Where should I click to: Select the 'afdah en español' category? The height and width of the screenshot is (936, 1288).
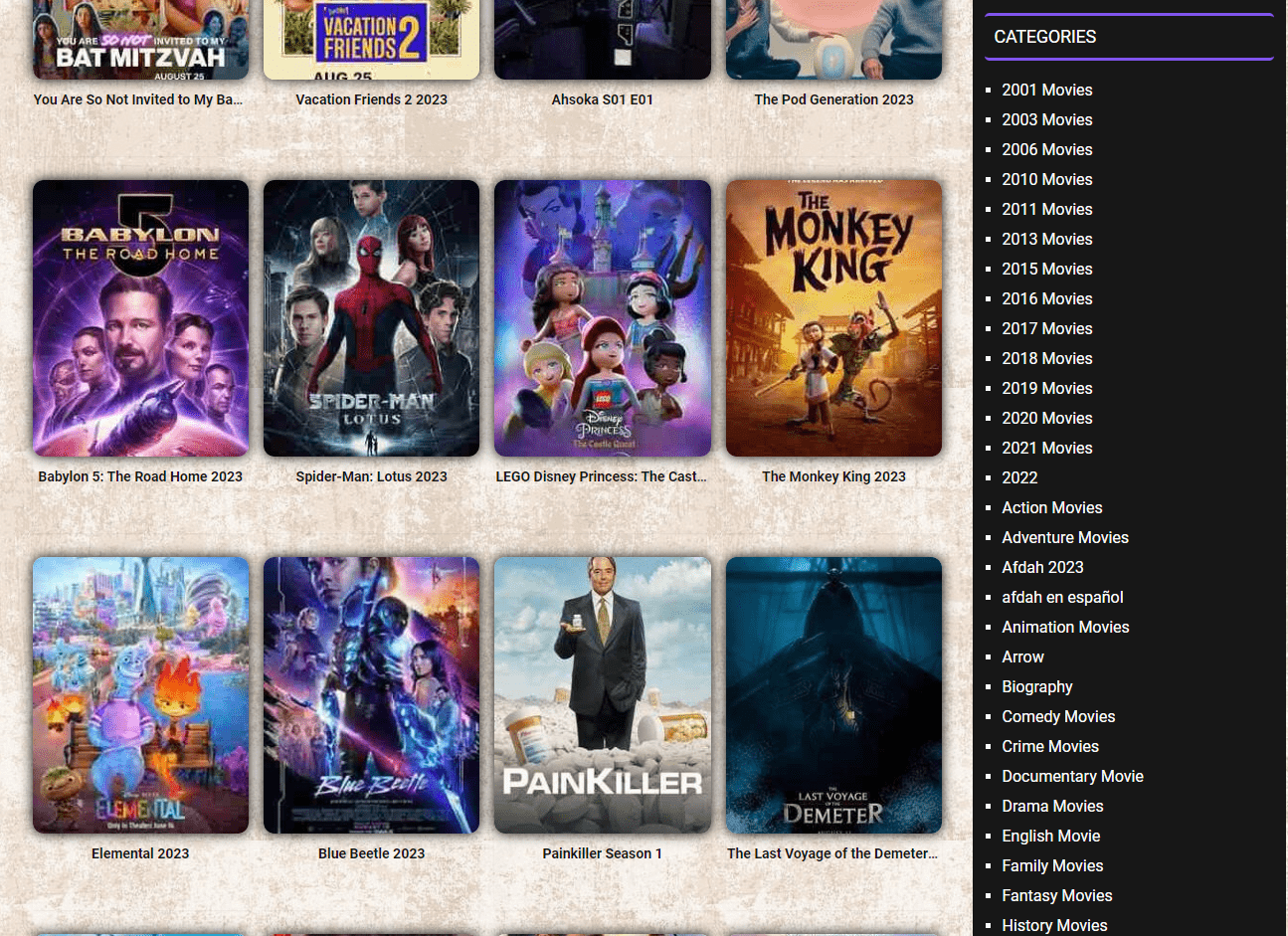[1062, 597]
